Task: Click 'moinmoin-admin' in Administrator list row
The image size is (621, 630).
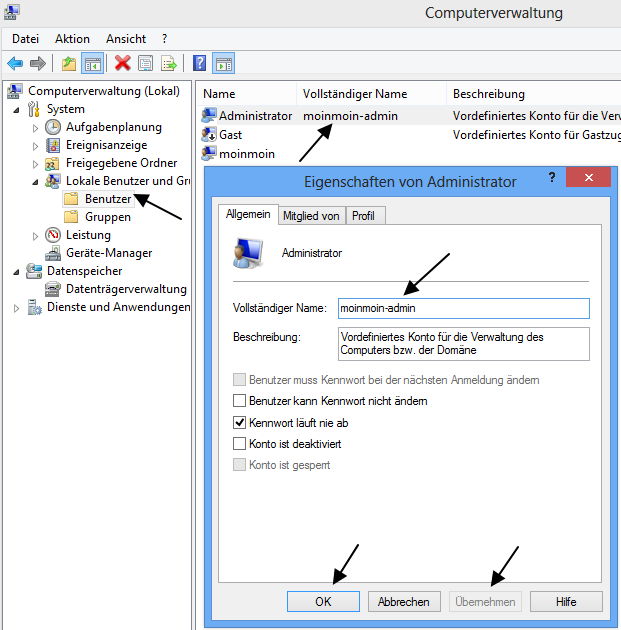Action: tap(350, 116)
